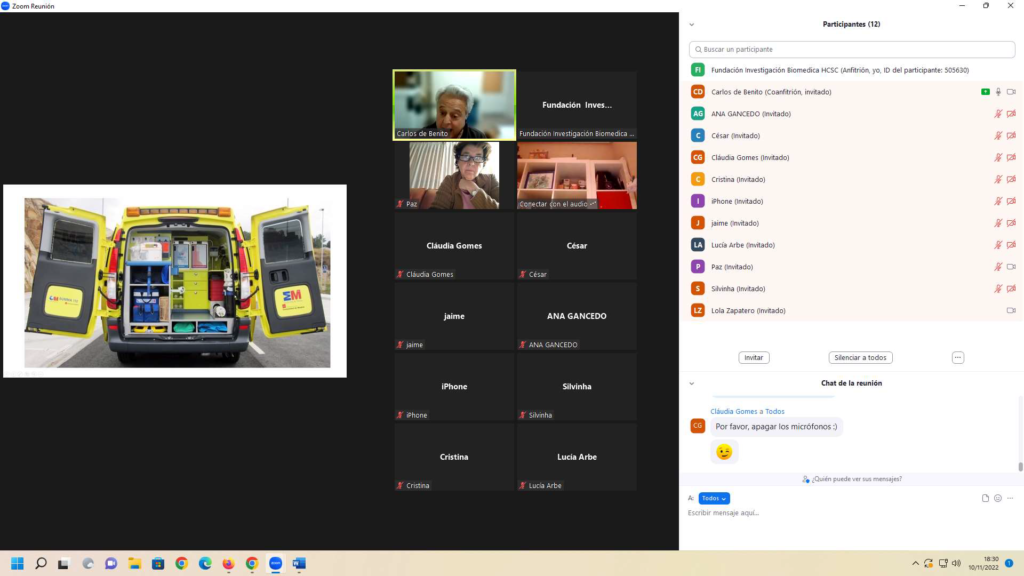
Task: Select the Lucia Arbe video tile
Action: tap(577, 457)
